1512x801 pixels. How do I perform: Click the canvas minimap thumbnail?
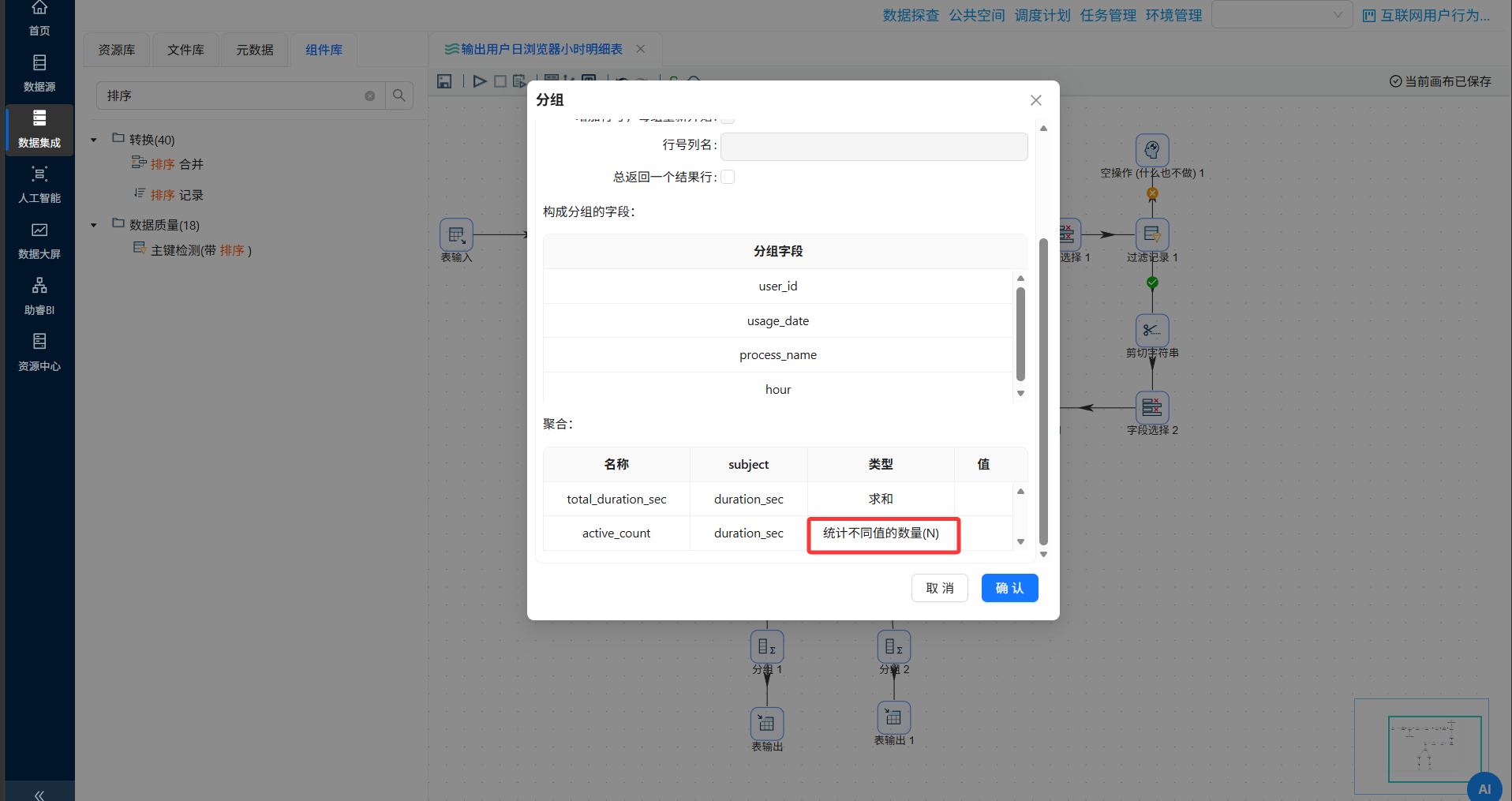pos(1421,746)
